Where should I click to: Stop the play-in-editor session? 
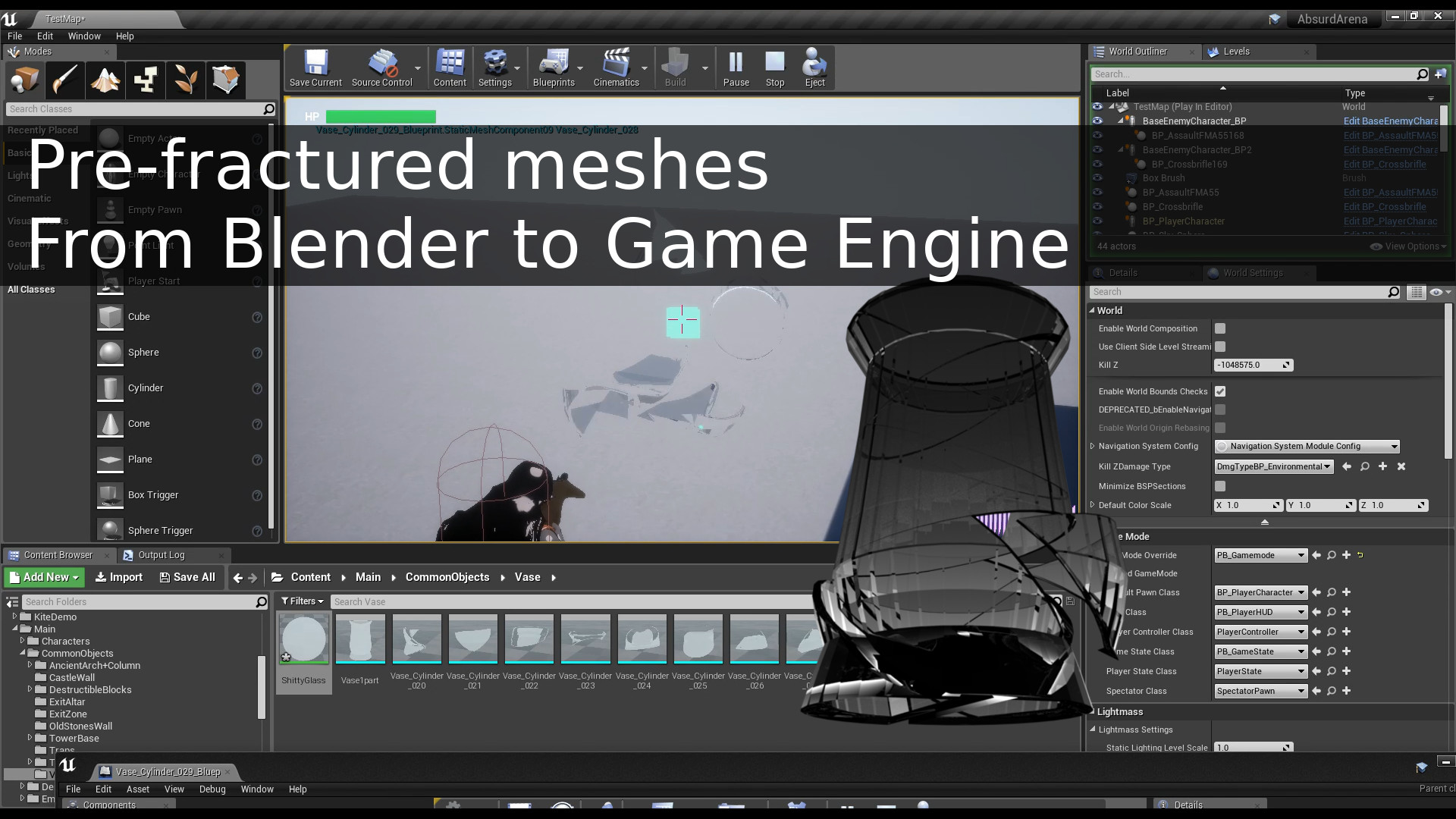[x=775, y=67]
